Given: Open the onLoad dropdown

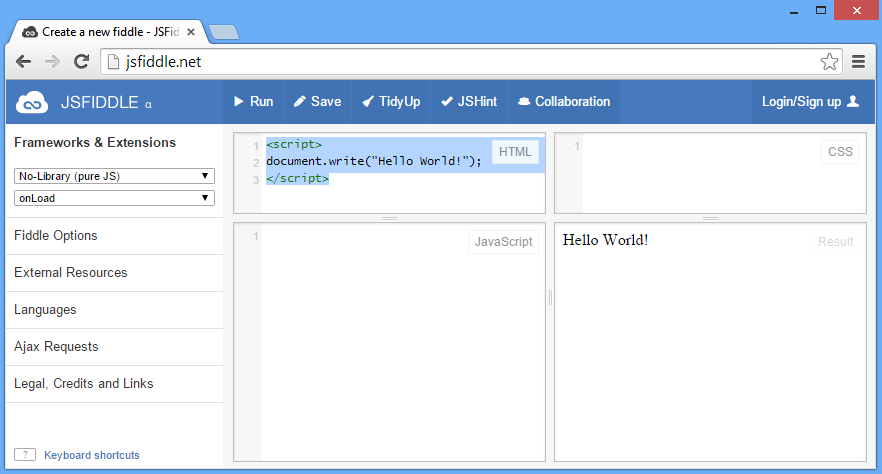Looking at the screenshot, I should point(114,198).
